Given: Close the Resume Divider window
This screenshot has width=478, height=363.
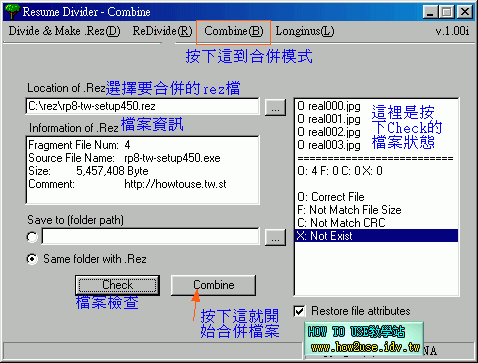Looking at the screenshot, I should 465,12.
